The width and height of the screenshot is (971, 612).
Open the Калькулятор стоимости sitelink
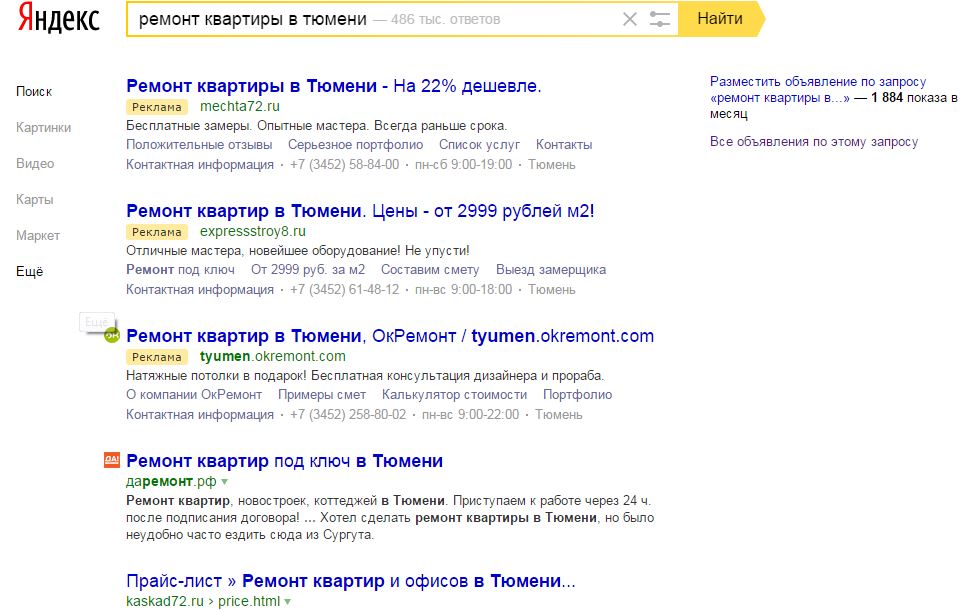coord(455,395)
